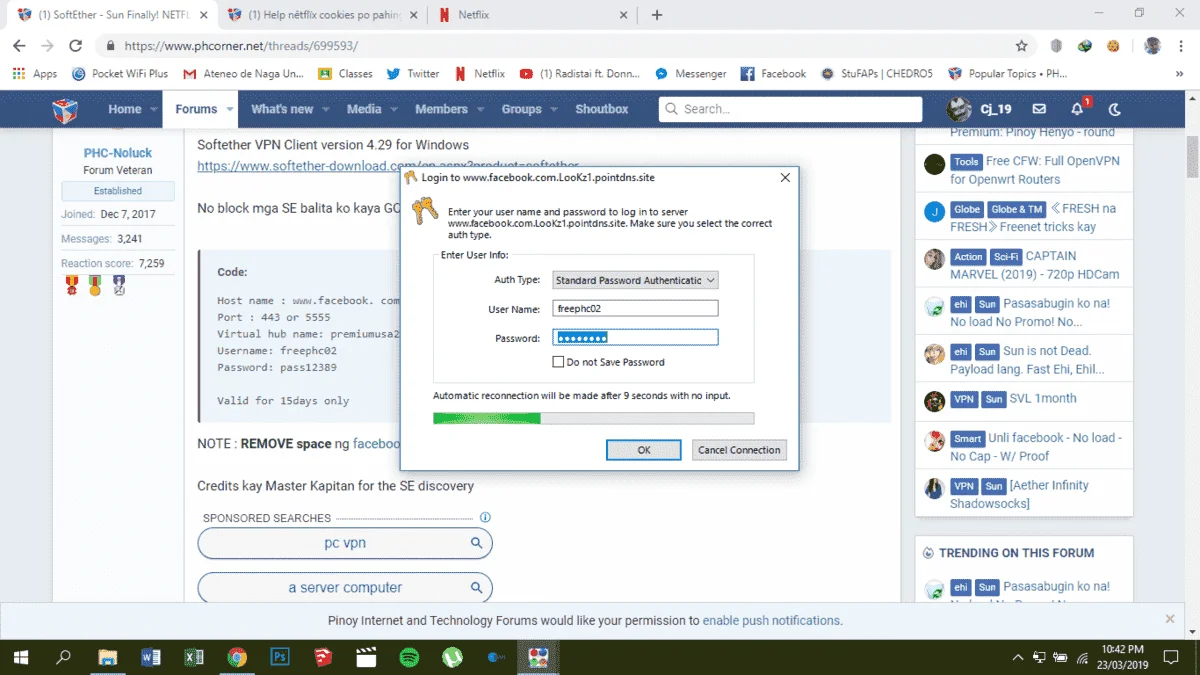Click the auto reconnection progress bar

[x=593, y=418]
